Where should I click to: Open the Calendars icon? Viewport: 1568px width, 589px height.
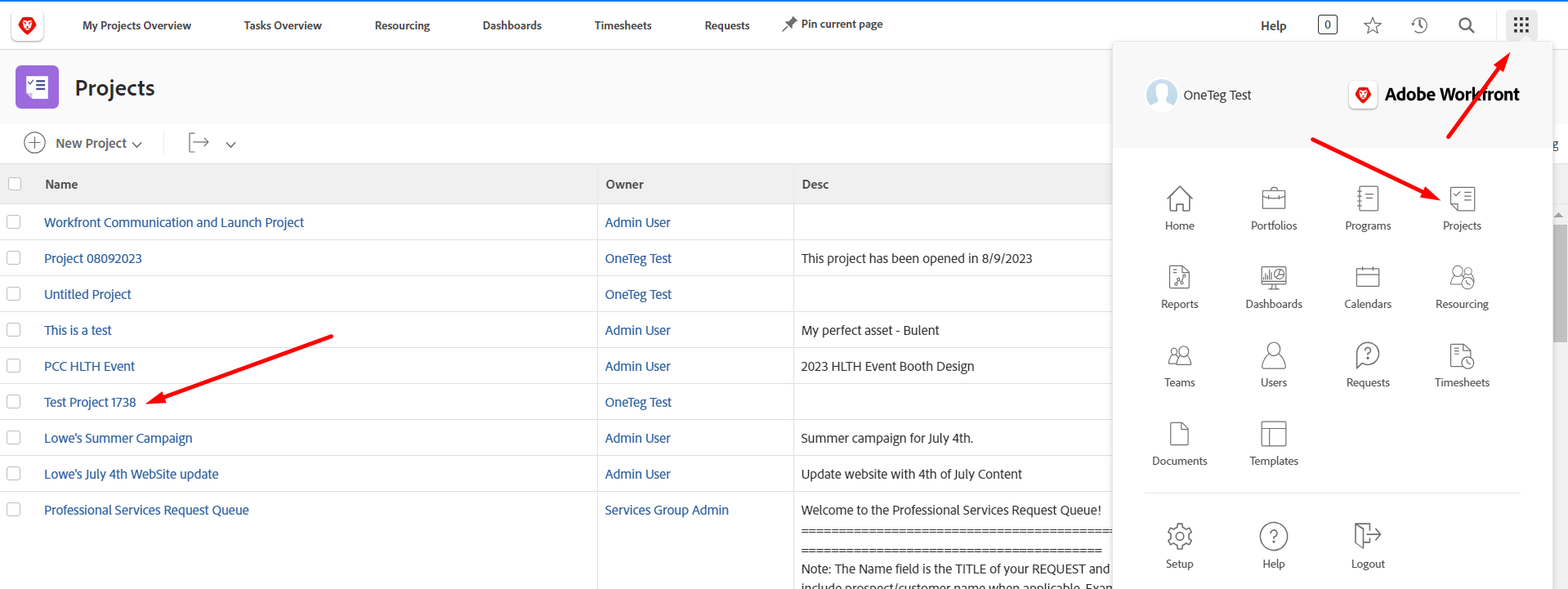click(1367, 278)
